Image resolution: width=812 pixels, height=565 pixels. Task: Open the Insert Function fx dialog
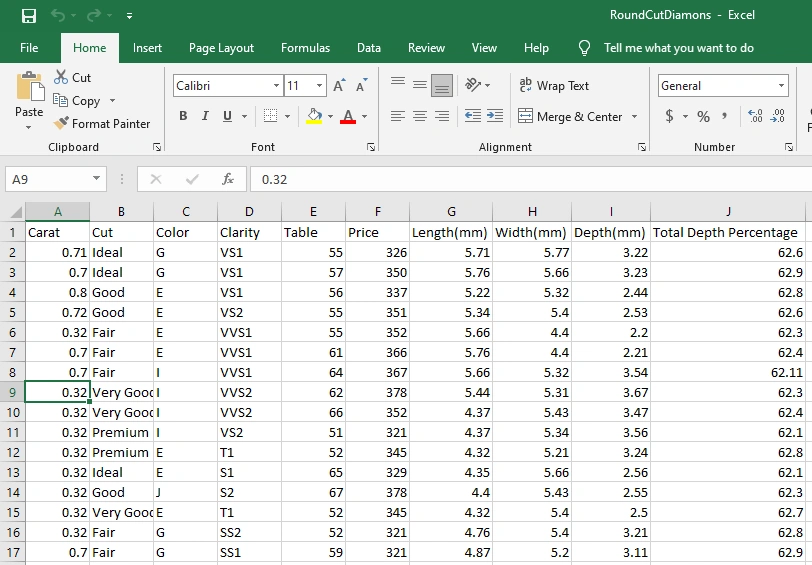pos(227,179)
